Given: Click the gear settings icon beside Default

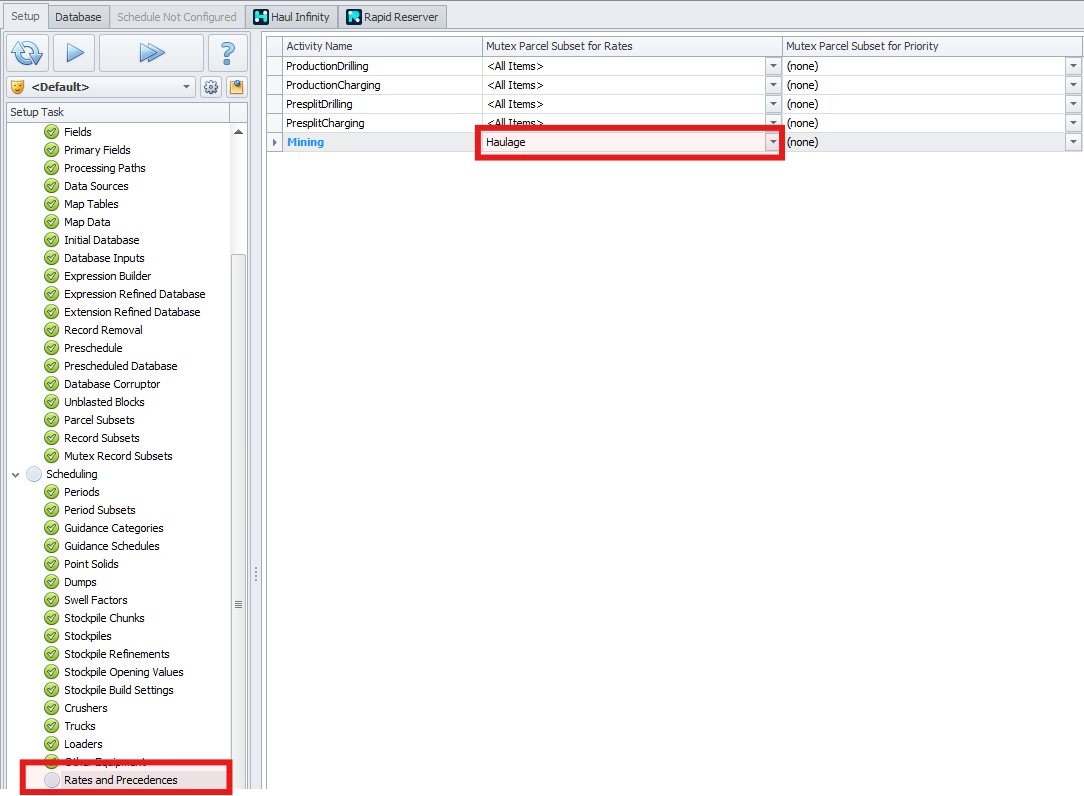Looking at the screenshot, I should click(x=211, y=87).
